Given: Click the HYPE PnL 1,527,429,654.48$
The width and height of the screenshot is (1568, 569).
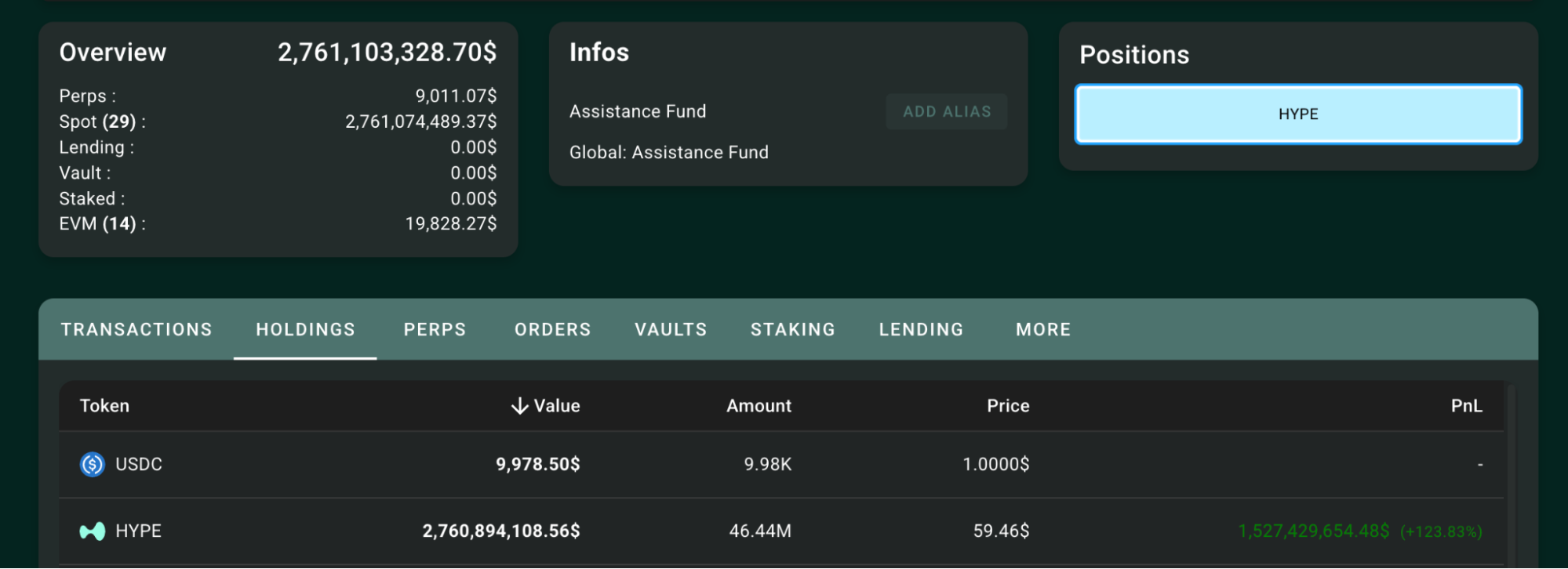Looking at the screenshot, I should (1314, 531).
